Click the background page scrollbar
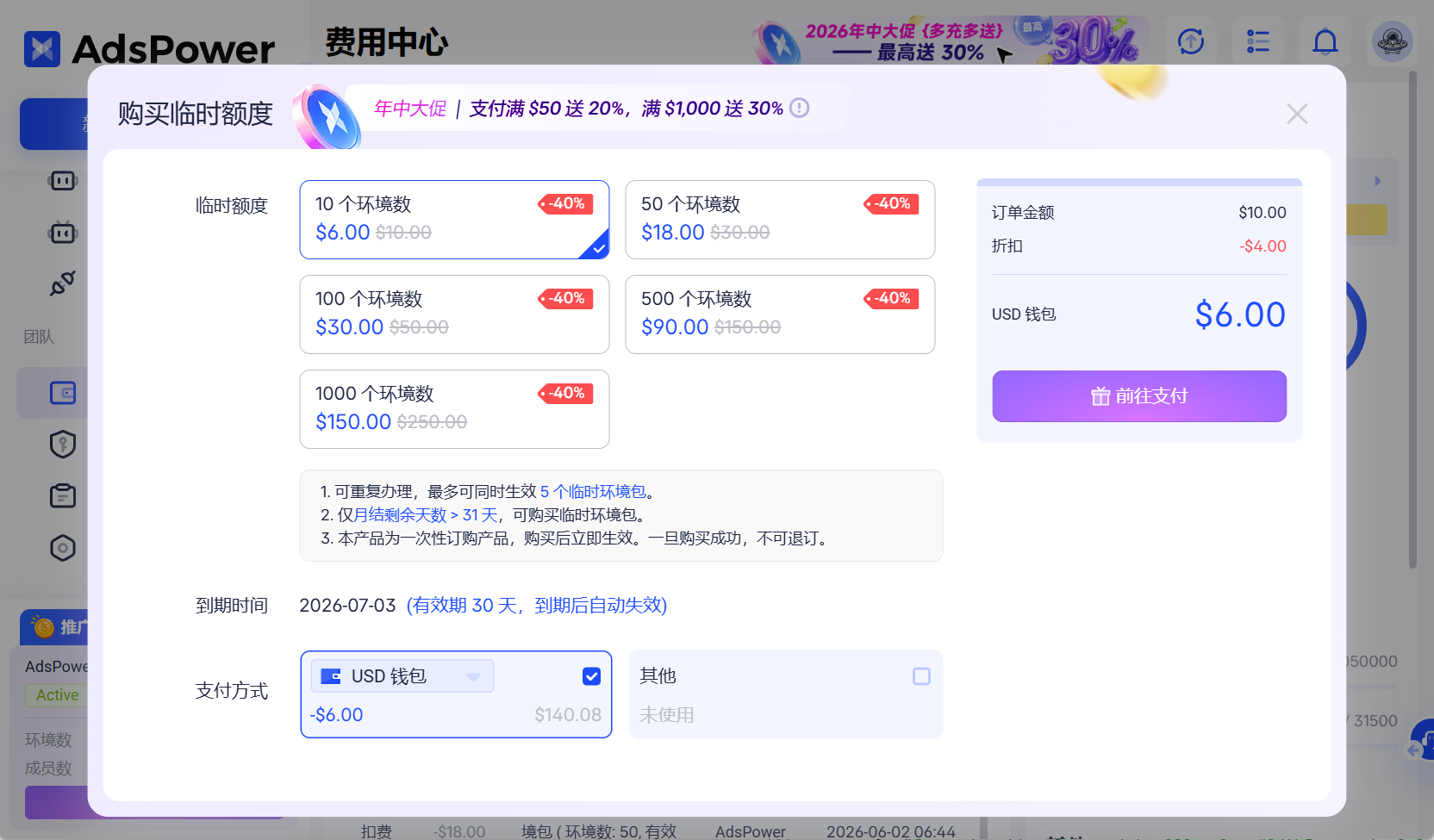Image resolution: width=1434 pixels, height=840 pixels. pyautogui.click(x=1412, y=319)
